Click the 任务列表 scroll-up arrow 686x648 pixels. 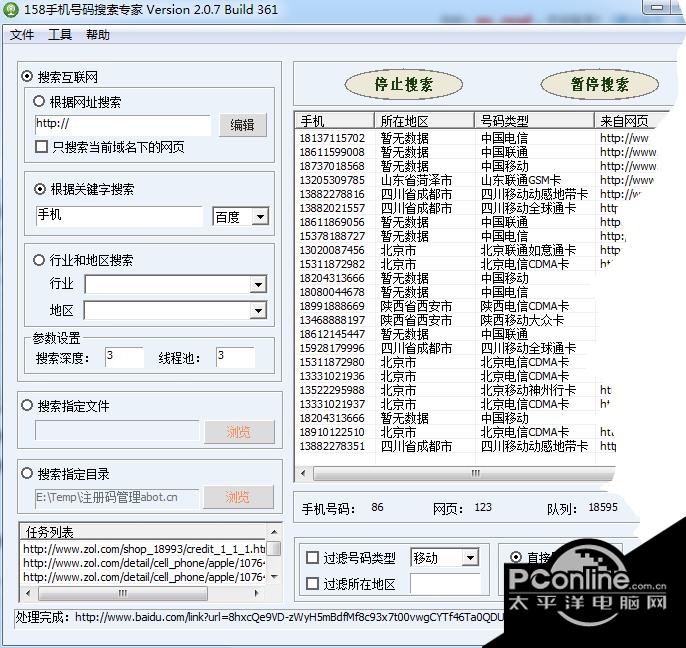click(274, 532)
